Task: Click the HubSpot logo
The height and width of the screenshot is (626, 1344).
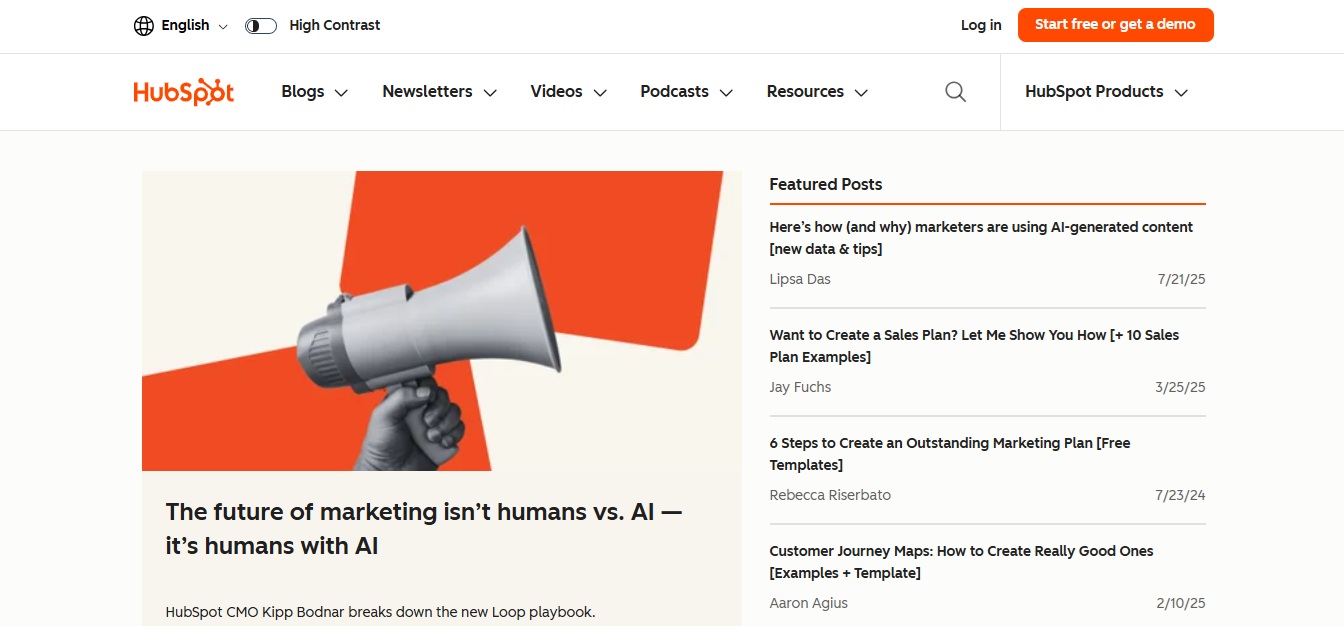Action: click(x=183, y=92)
